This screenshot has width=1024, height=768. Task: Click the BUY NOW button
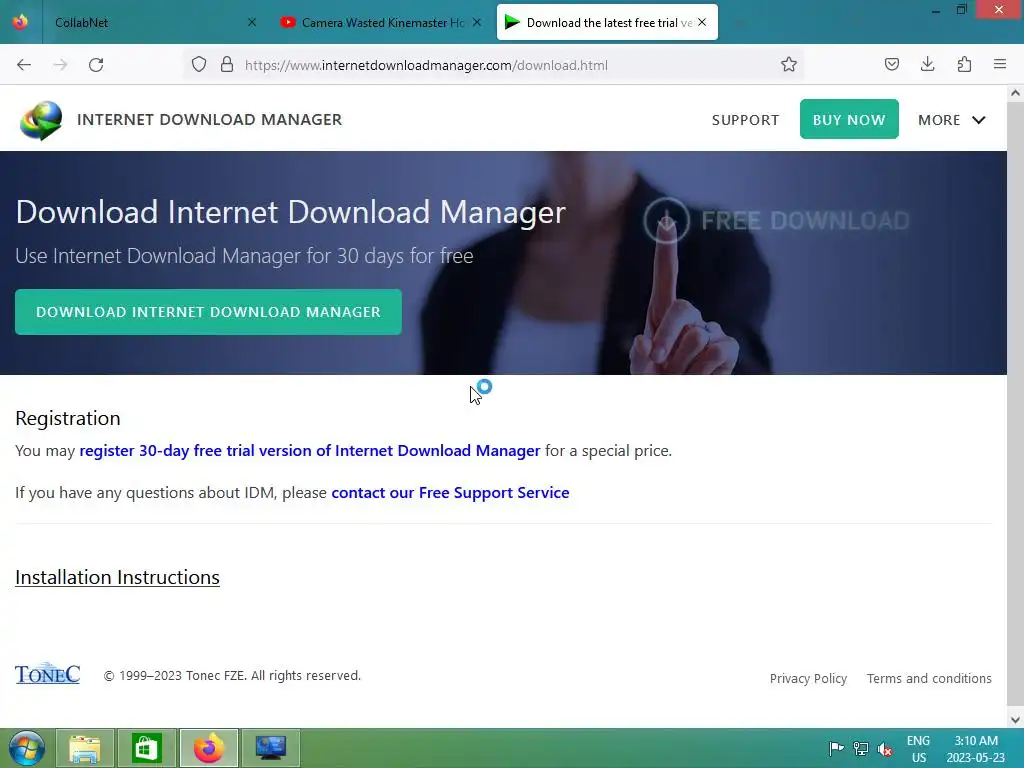click(x=849, y=120)
